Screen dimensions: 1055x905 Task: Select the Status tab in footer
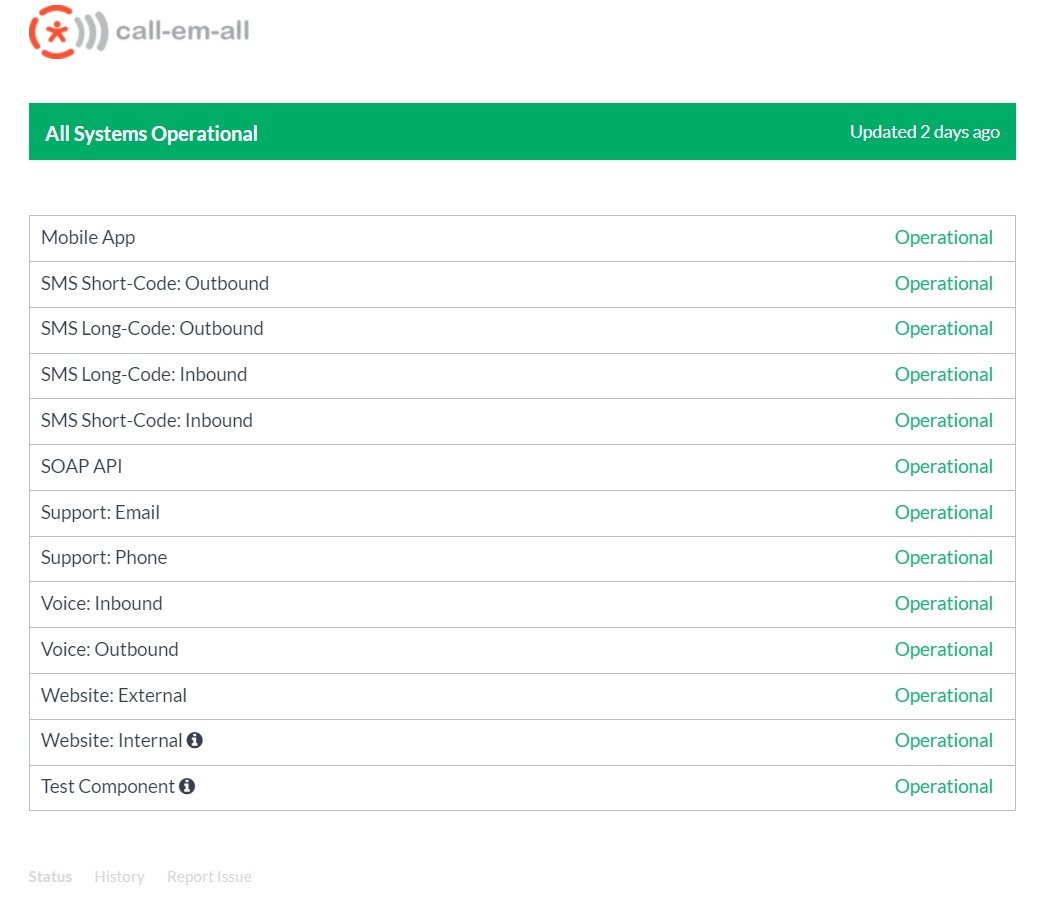(50, 876)
